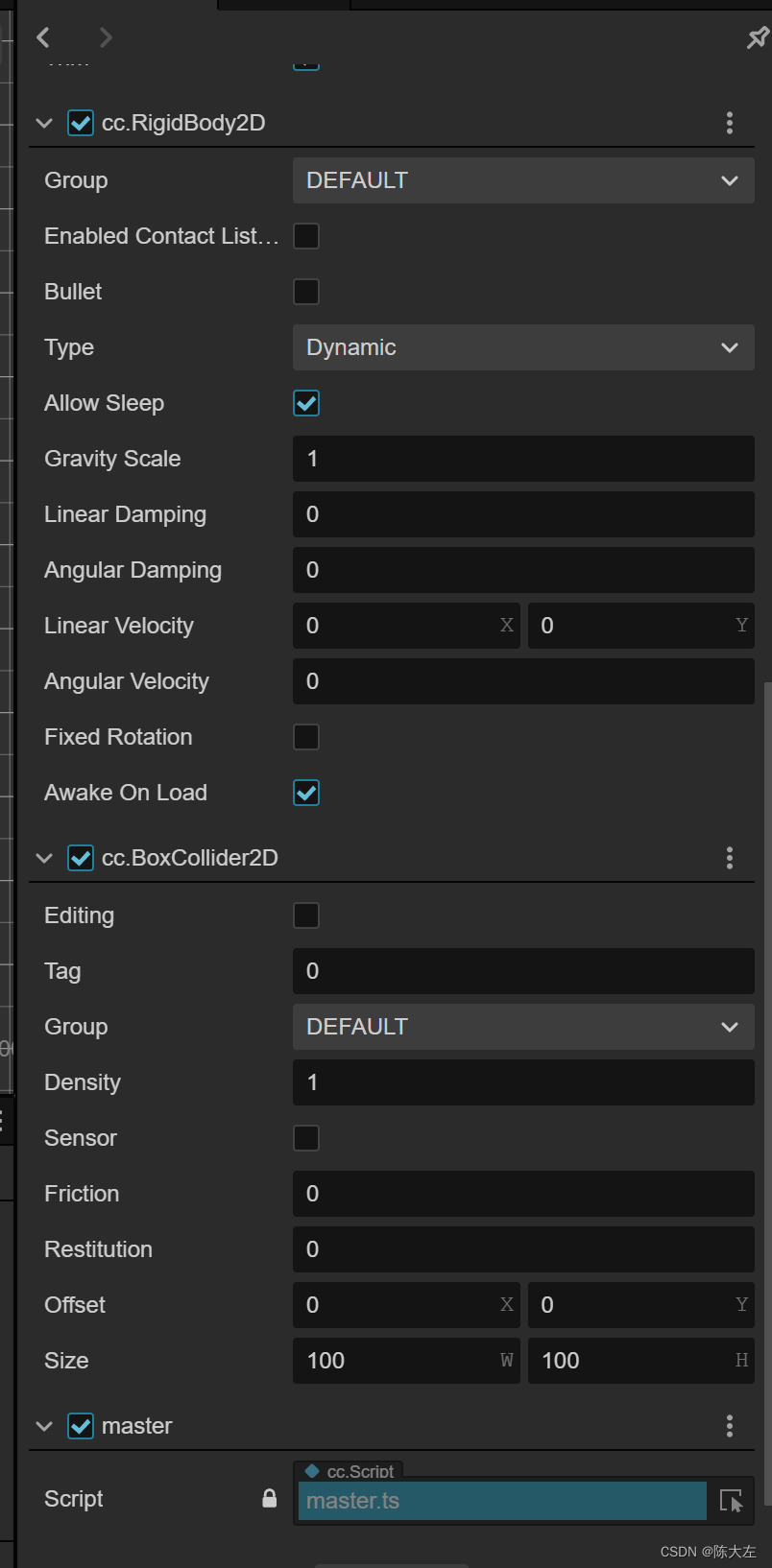Disable the cc.BoxCollider2D component checkbox
772x1568 pixels.
click(81, 858)
